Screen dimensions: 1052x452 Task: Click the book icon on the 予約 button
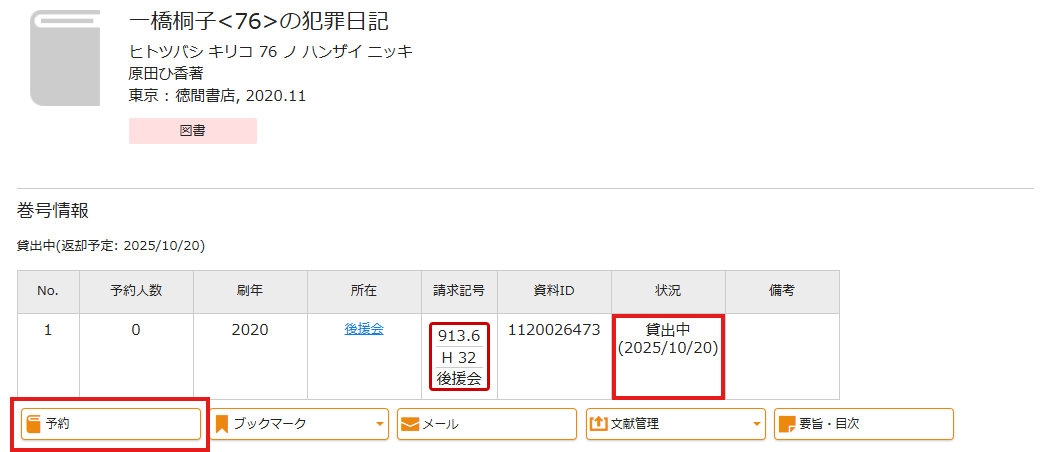[34, 424]
